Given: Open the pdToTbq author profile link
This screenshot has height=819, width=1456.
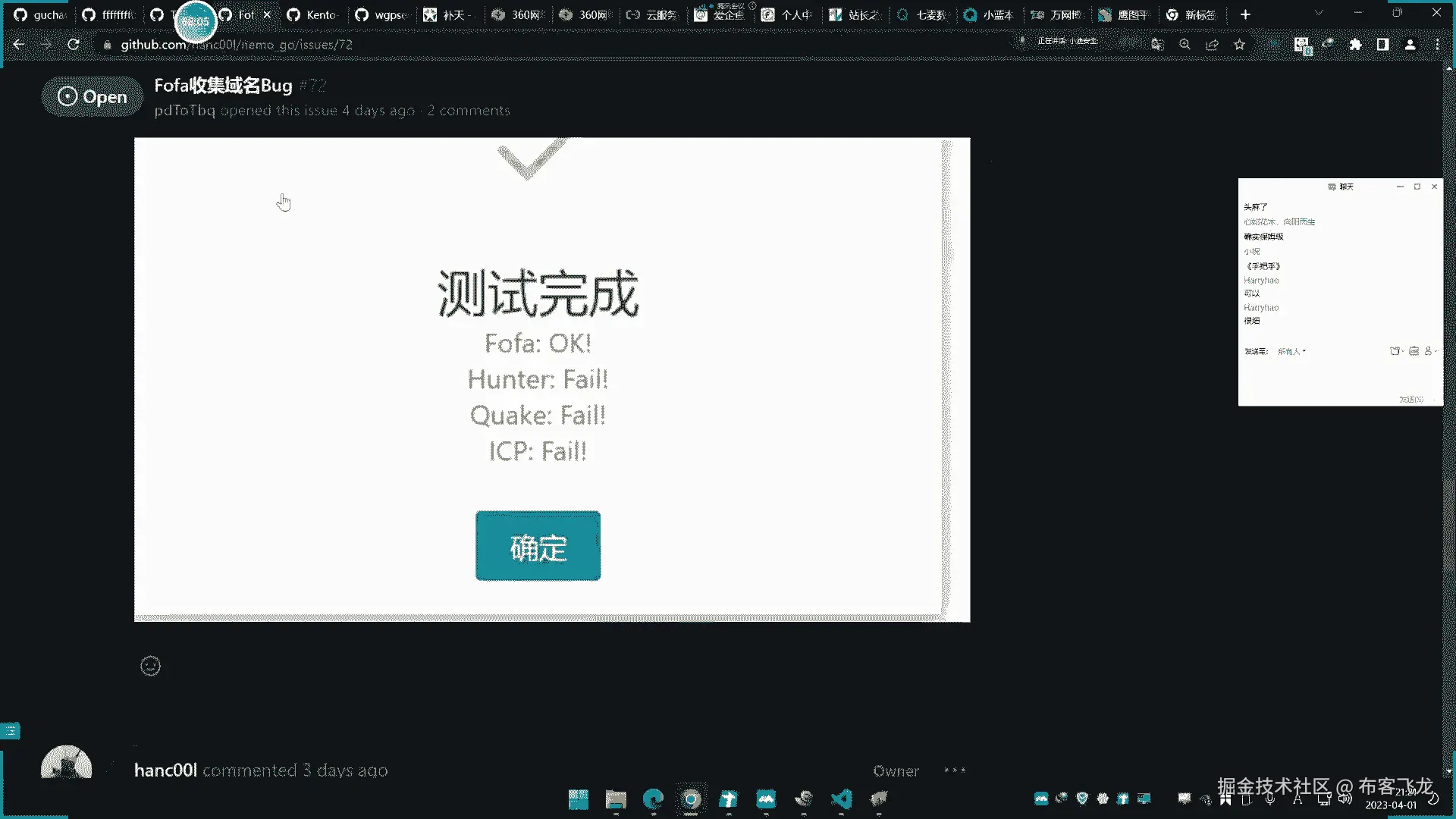Looking at the screenshot, I should (184, 111).
